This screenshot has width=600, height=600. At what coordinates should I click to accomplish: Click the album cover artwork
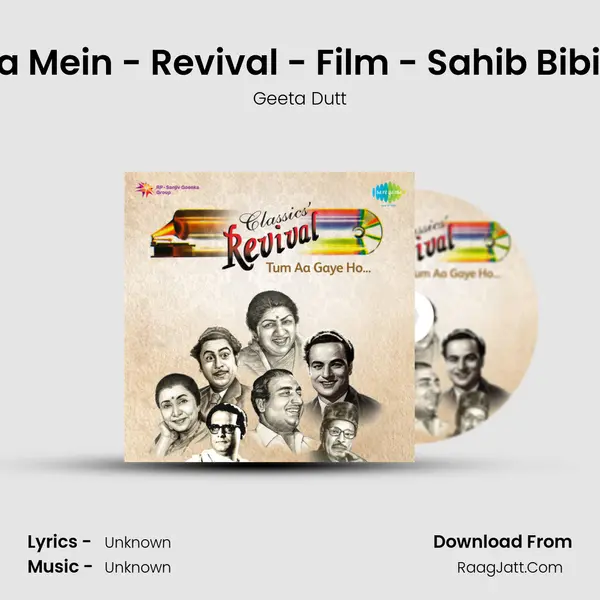(269, 317)
